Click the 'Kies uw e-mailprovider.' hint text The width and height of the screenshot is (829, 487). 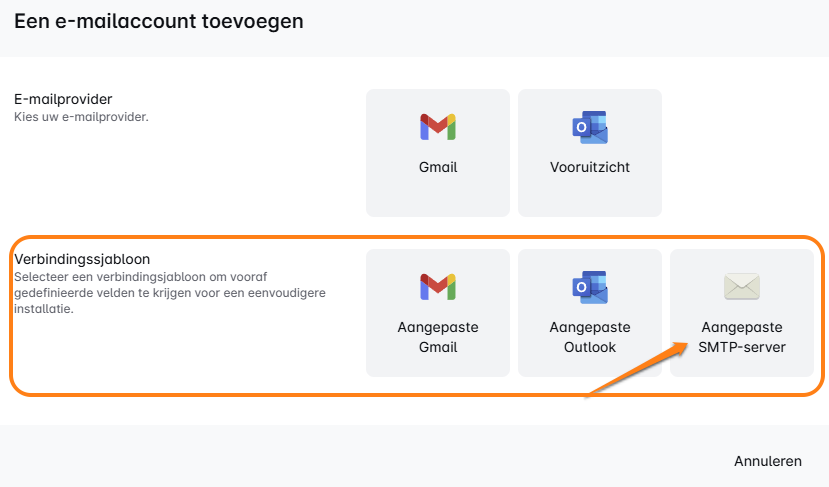[x=81, y=117]
